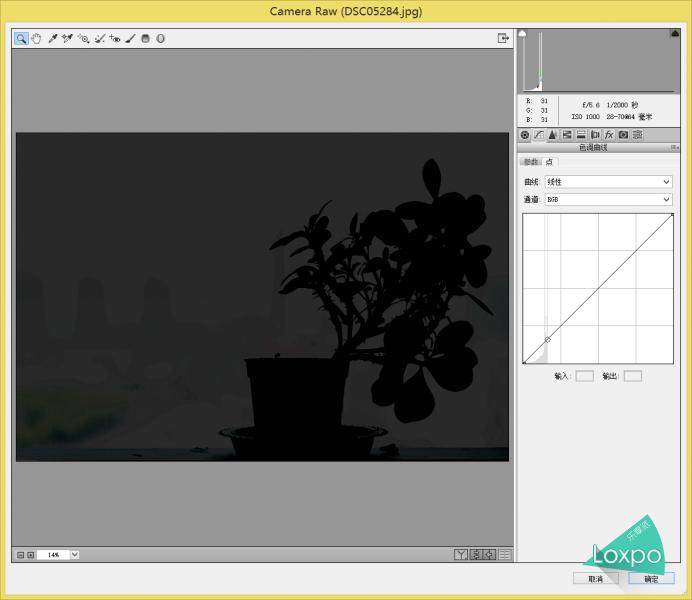Open the curve preset dropdown showing 线性
Image resolution: width=692 pixels, height=600 pixels.
point(609,182)
